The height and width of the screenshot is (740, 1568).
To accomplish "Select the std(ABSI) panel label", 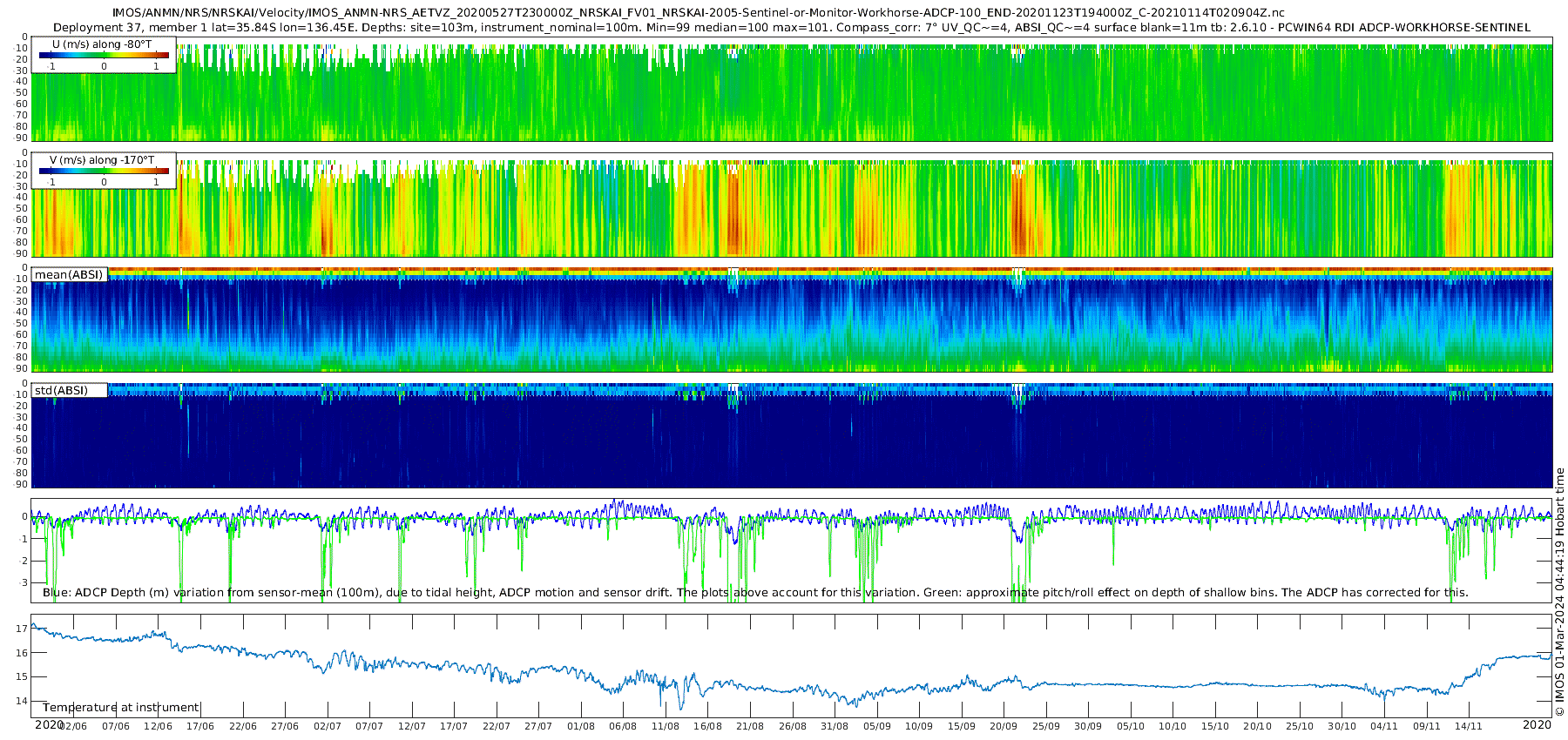I will pos(61,391).
